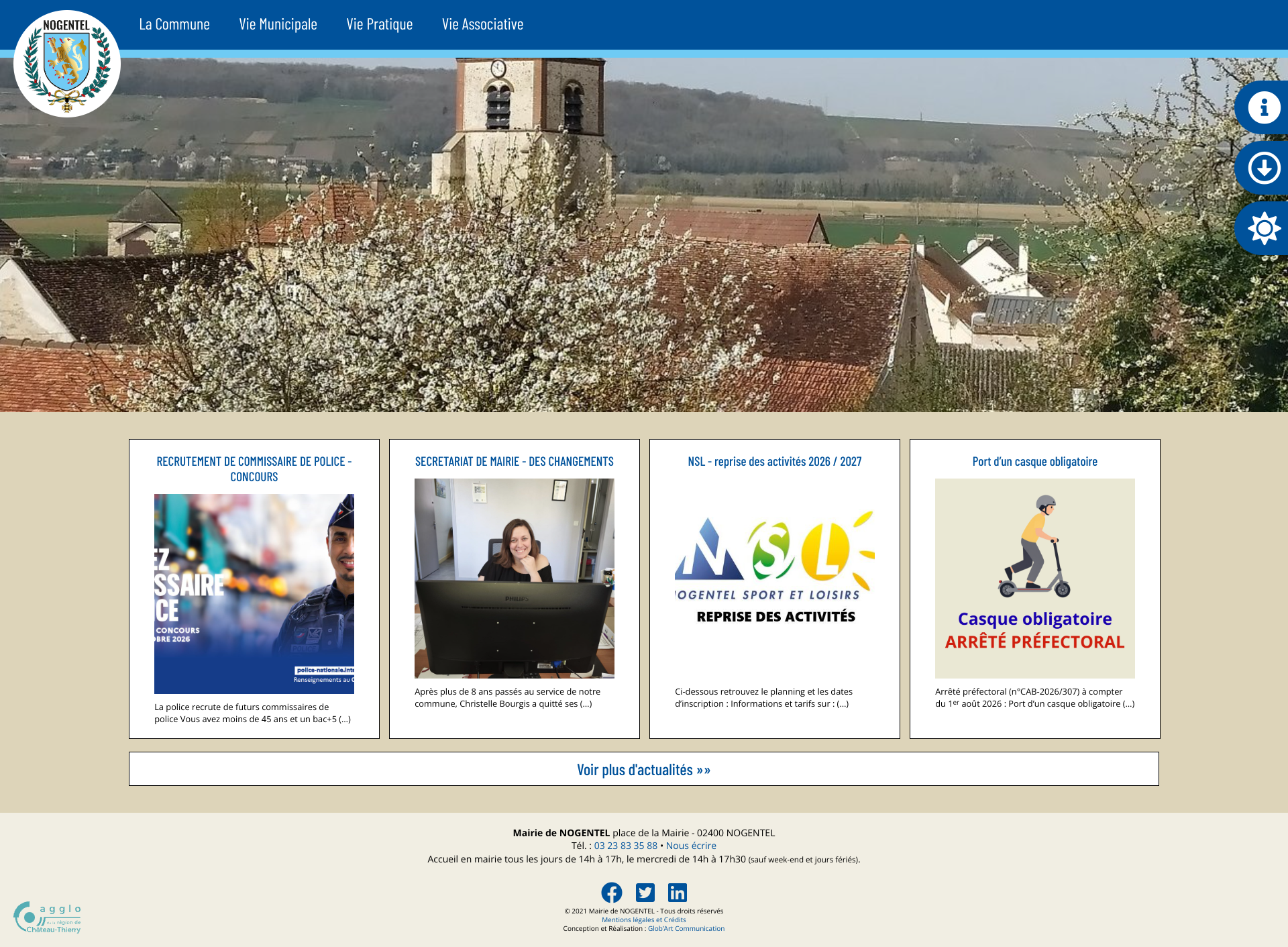Call the number 03 23 83 35 88

click(626, 846)
